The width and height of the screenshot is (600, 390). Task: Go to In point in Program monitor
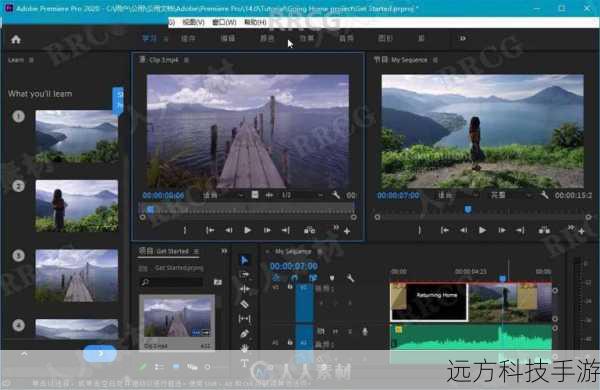click(444, 230)
